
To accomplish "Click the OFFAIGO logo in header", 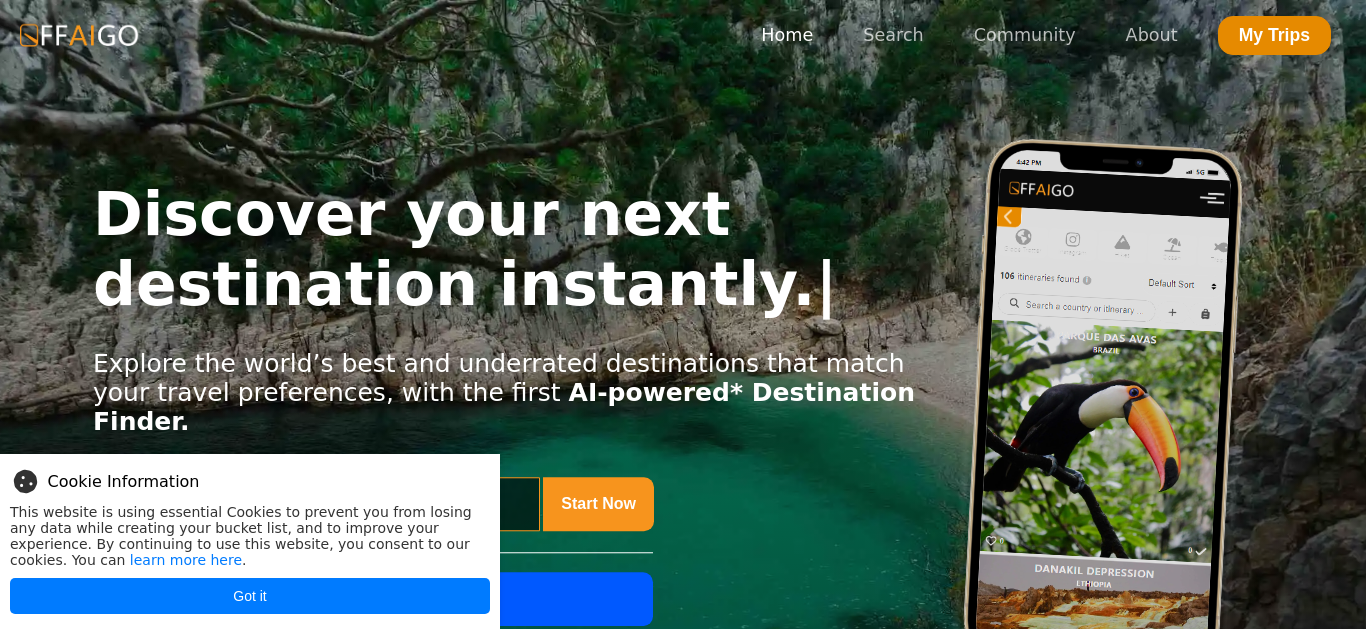I will pos(79,35).
